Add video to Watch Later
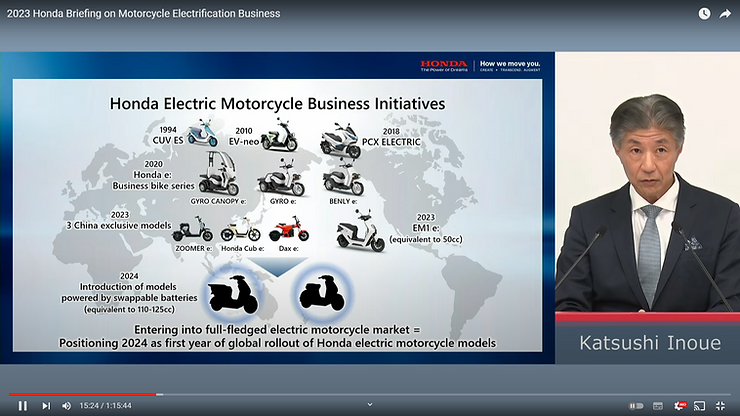 point(704,14)
